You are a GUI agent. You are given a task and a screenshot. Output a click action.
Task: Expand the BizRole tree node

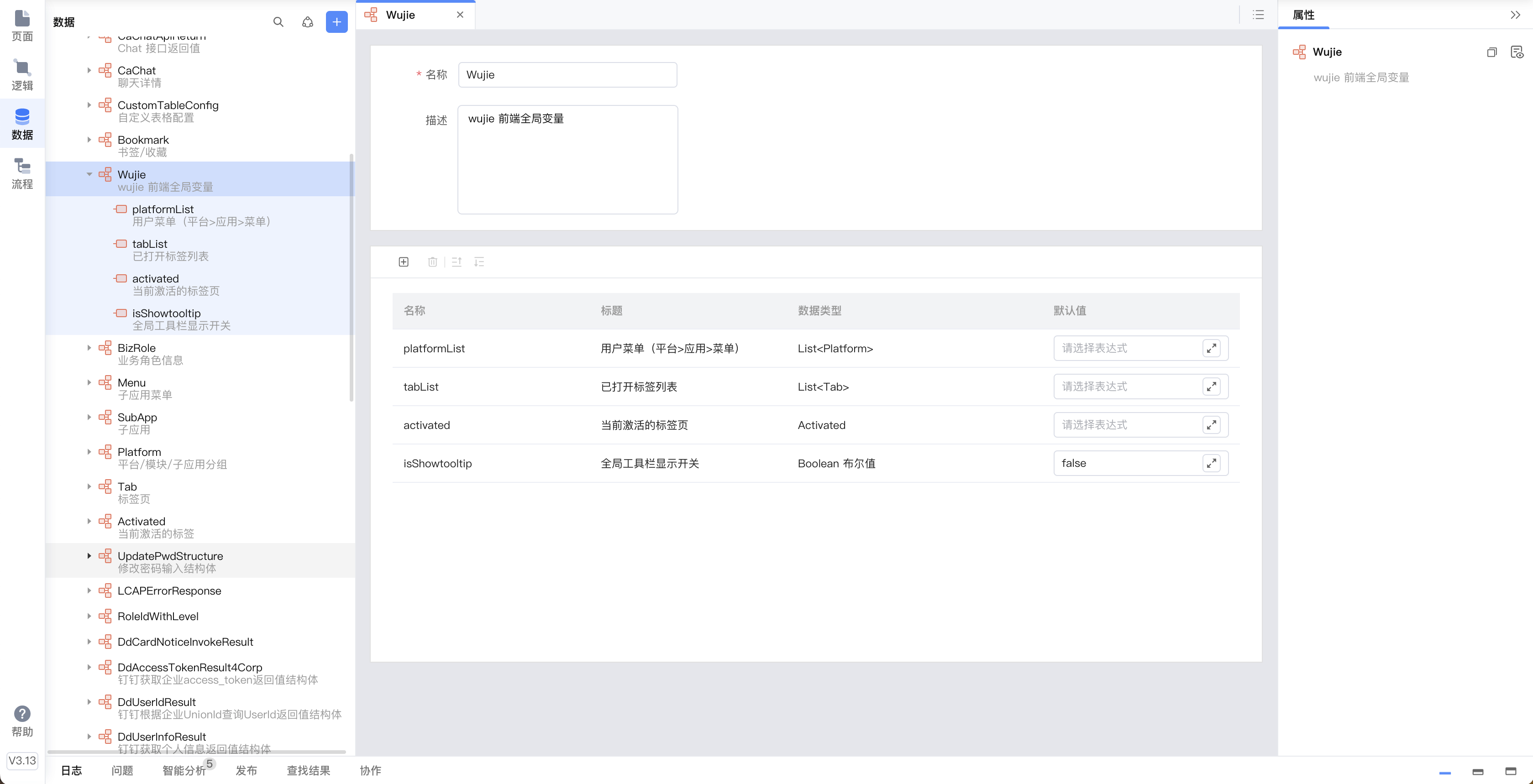coord(89,347)
